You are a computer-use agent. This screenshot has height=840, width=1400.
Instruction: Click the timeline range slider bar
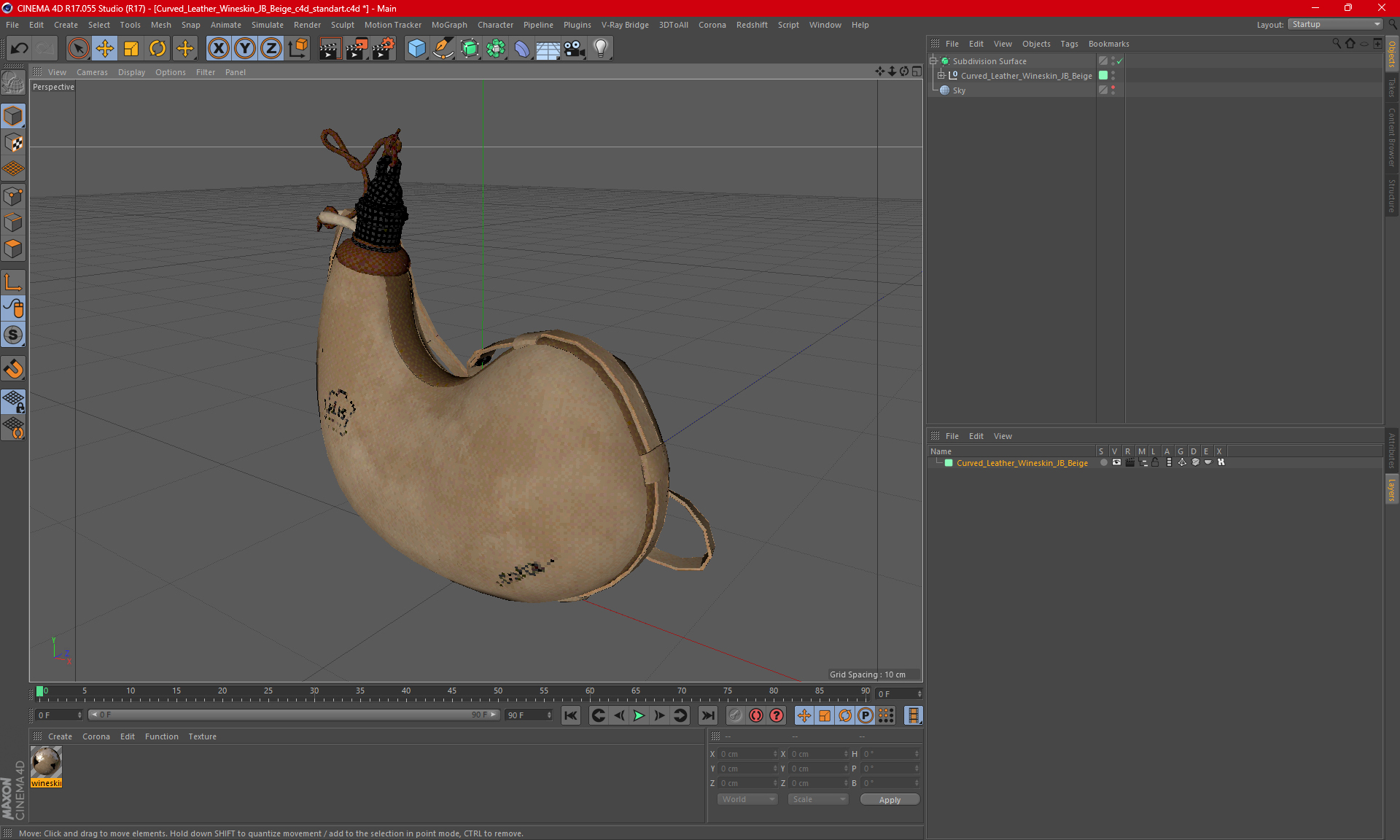coord(295,715)
